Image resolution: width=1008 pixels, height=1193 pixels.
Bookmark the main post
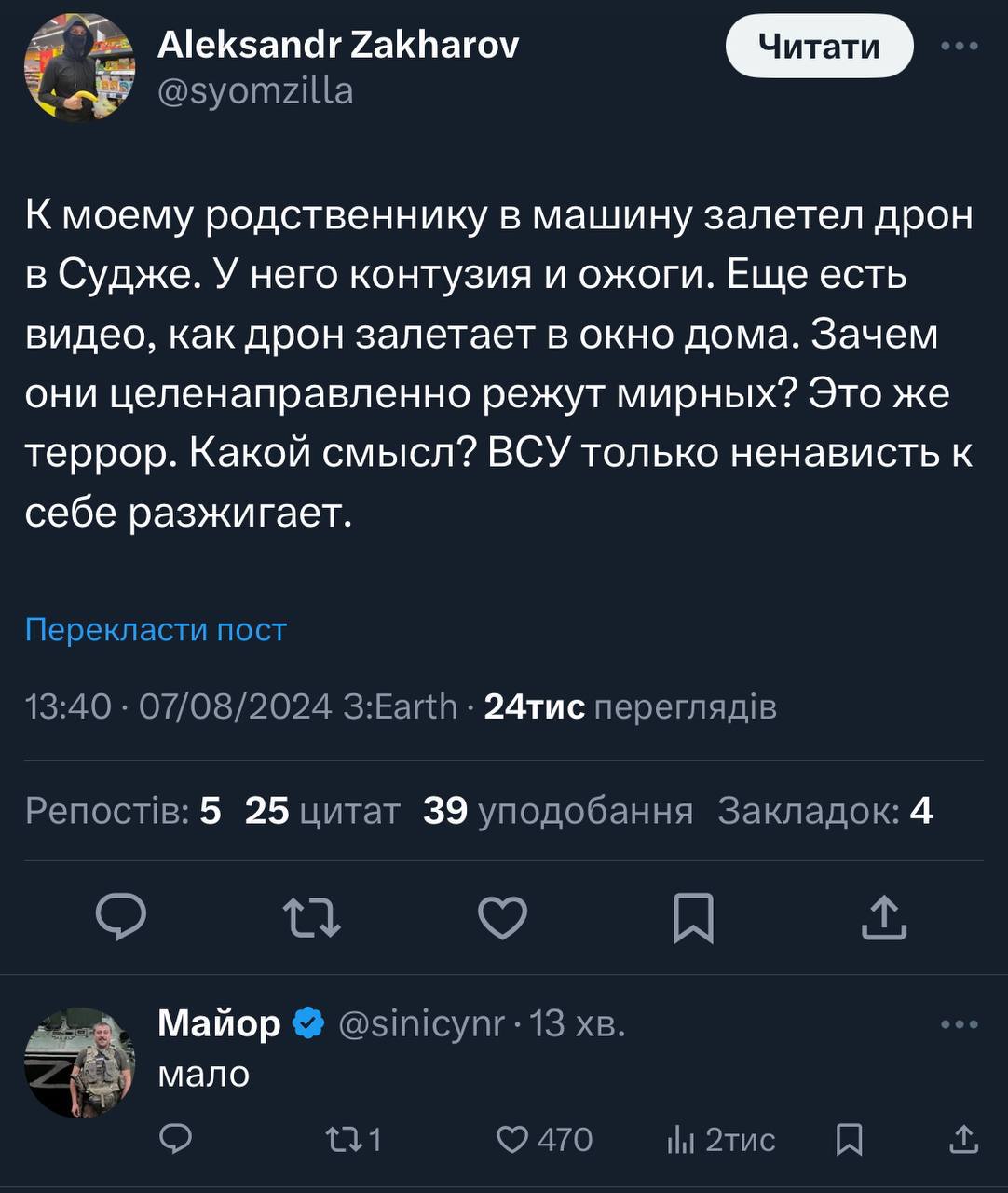pyautogui.click(x=693, y=917)
